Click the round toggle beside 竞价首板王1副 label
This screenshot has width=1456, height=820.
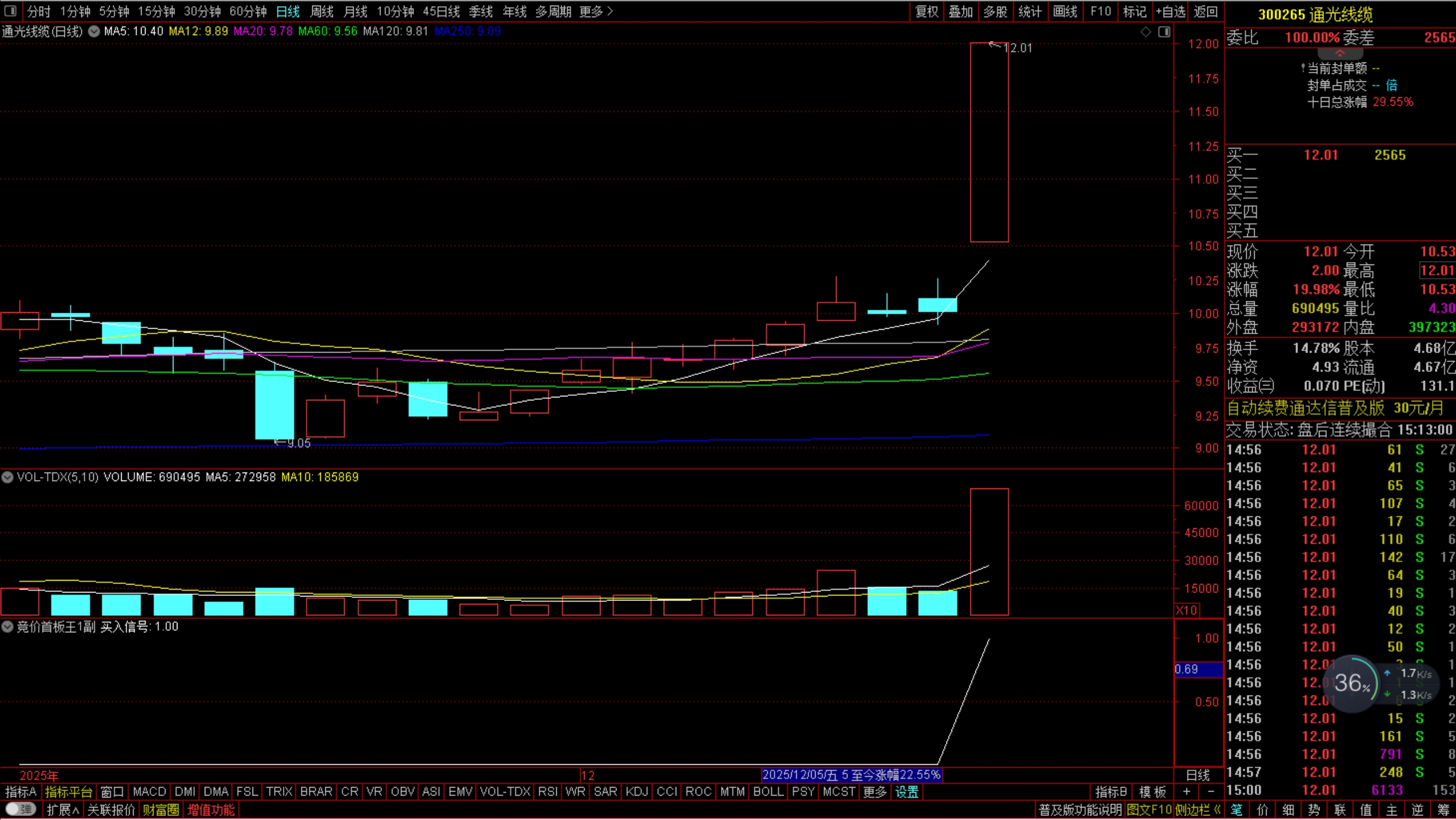coord(7,627)
